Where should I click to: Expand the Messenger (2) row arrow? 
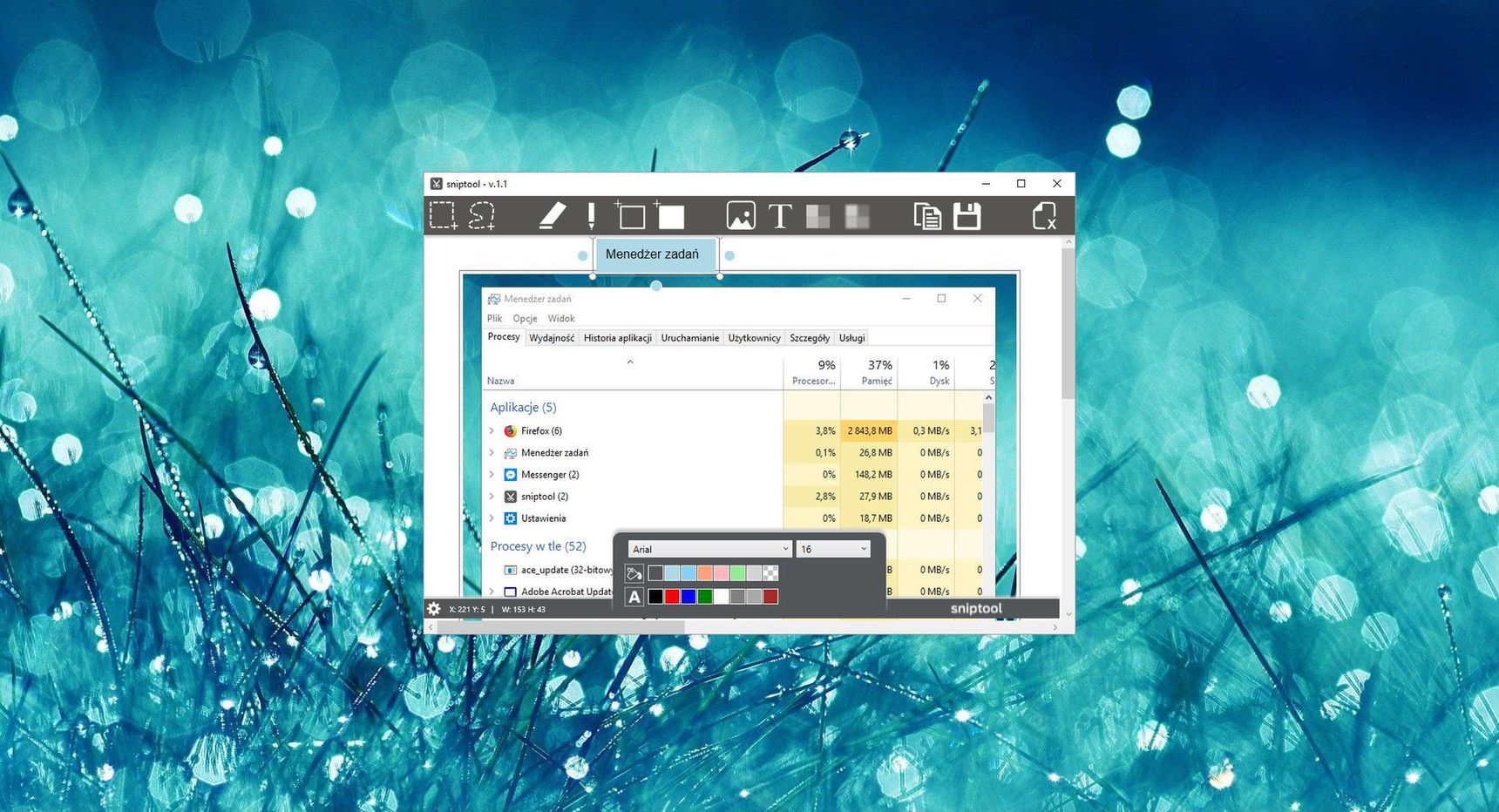point(492,475)
